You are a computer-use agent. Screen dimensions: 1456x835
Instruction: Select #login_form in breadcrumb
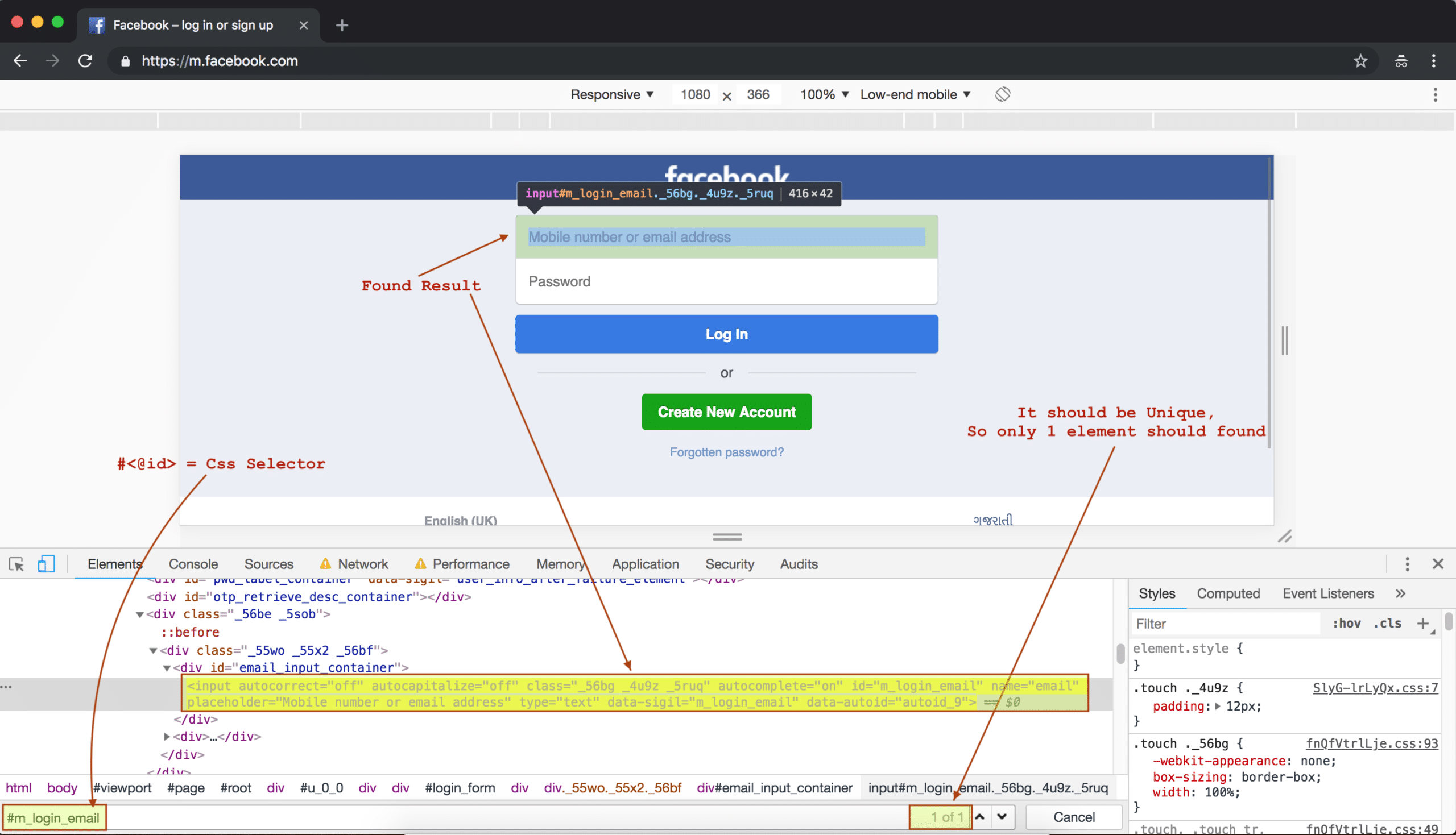click(460, 787)
